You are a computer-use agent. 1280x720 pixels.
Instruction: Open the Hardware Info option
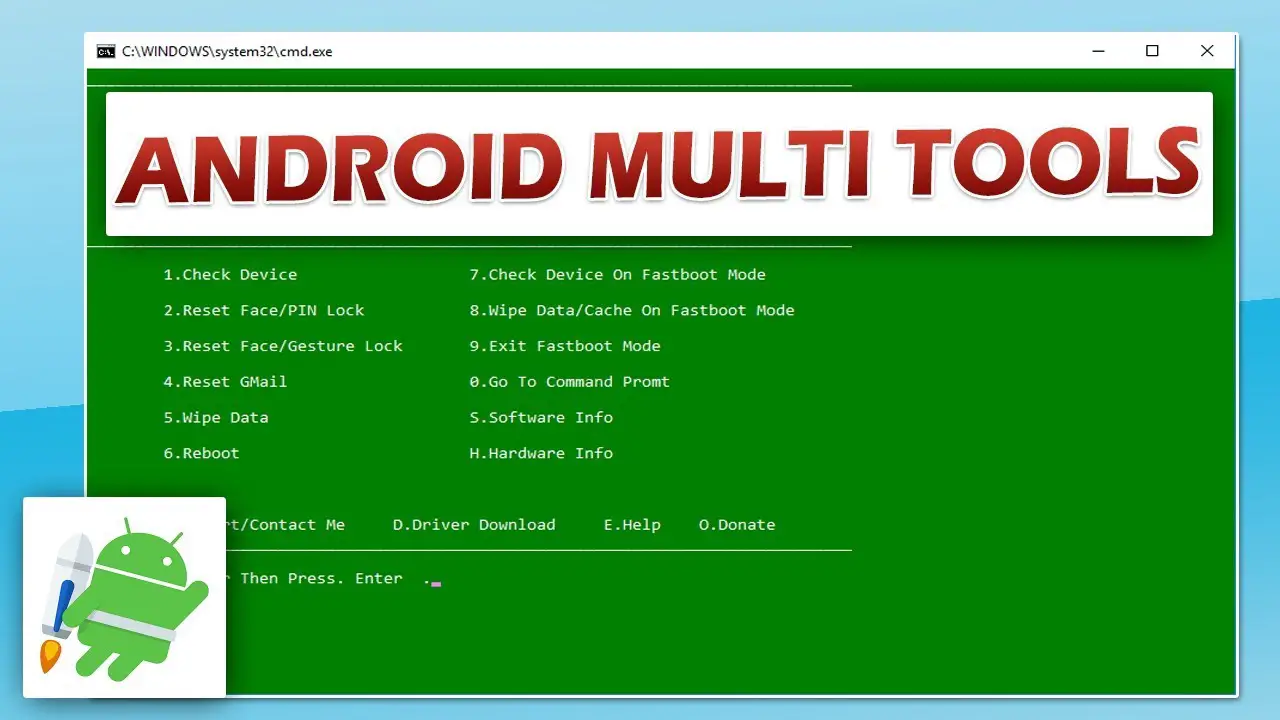coord(541,454)
